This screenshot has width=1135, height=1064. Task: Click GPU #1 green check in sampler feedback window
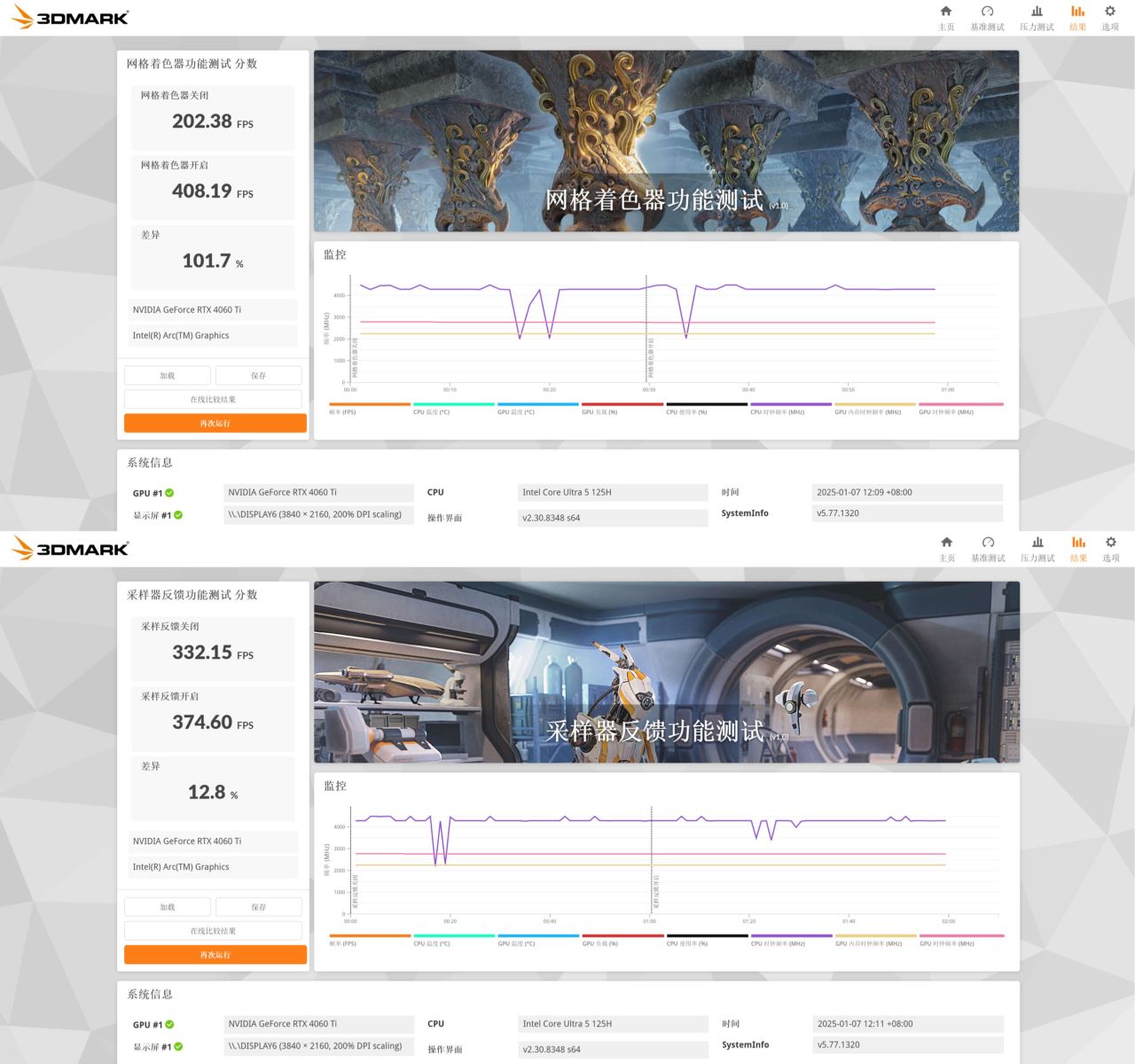pos(169,1024)
